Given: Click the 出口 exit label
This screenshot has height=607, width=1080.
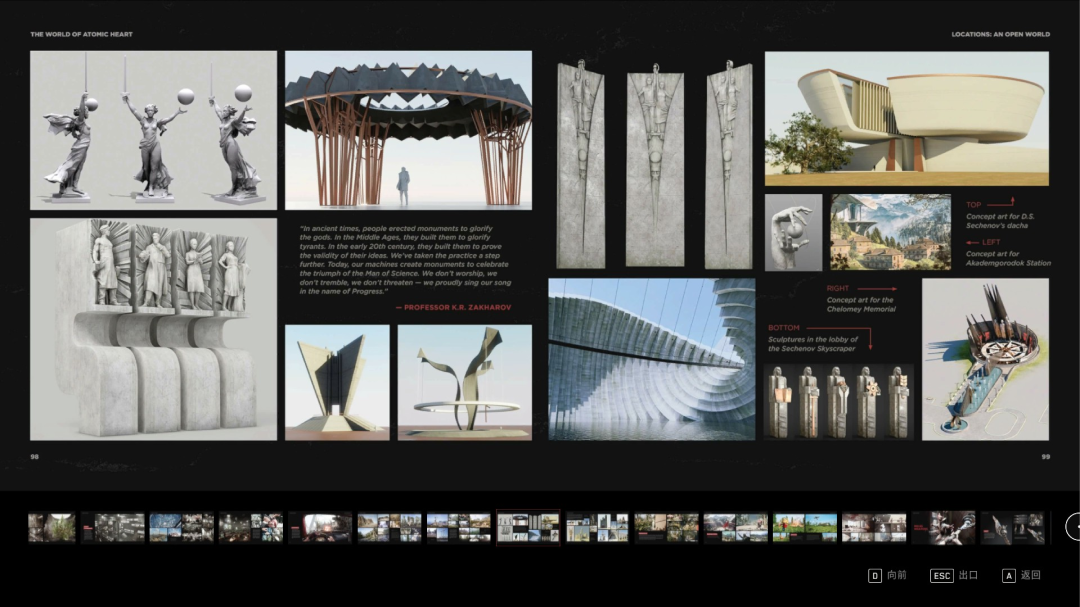Looking at the screenshot, I should pyautogui.click(x=968, y=575).
